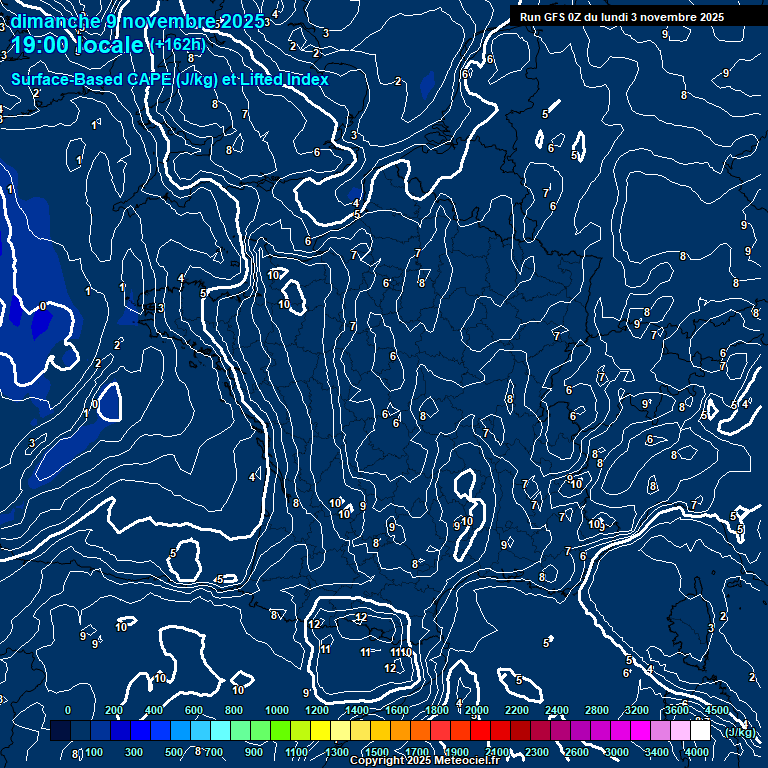Click the '19:00 locale' time label

click(x=77, y=45)
